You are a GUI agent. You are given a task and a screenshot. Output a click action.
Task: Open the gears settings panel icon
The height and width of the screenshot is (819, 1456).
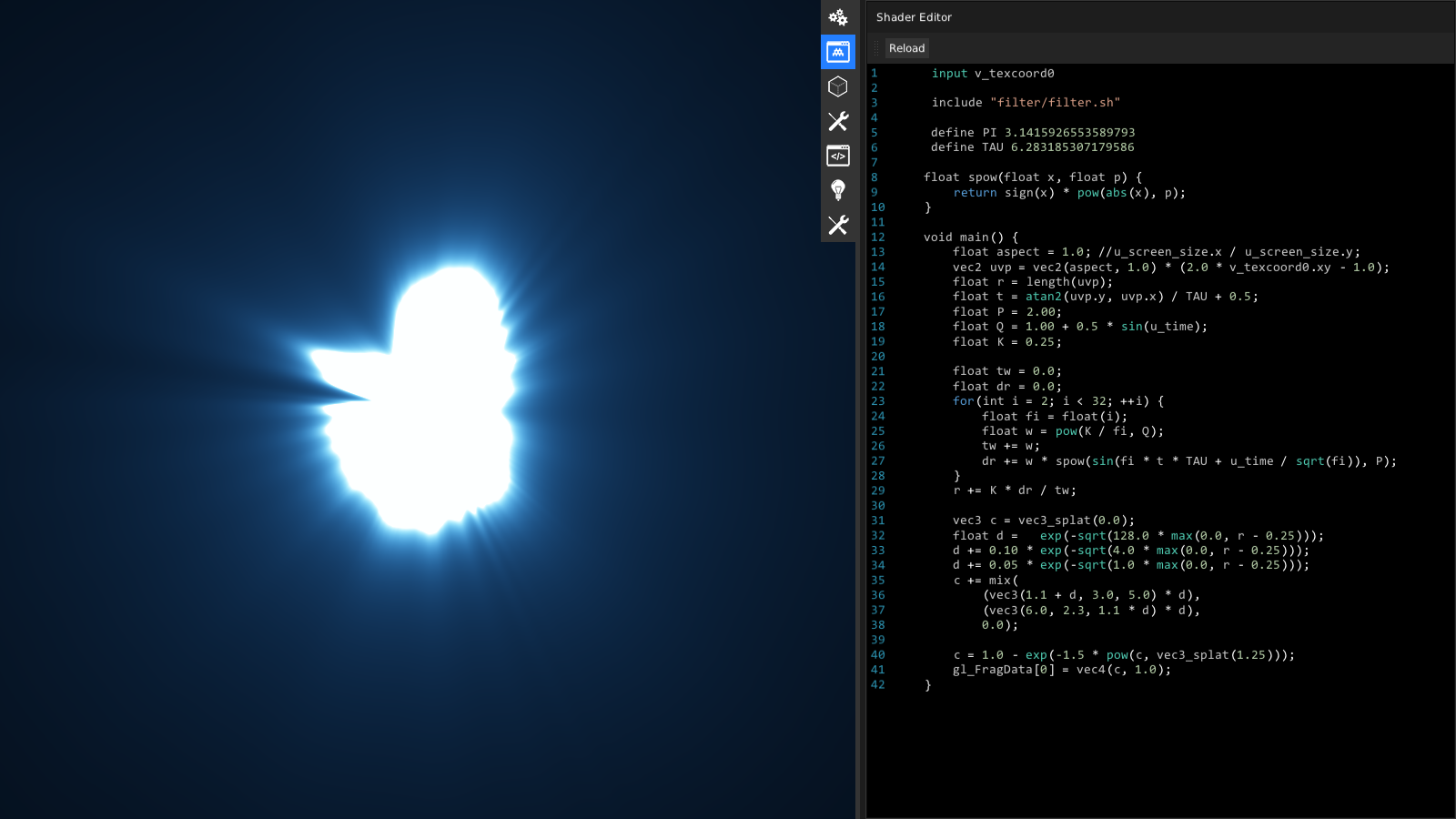click(838, 17)
